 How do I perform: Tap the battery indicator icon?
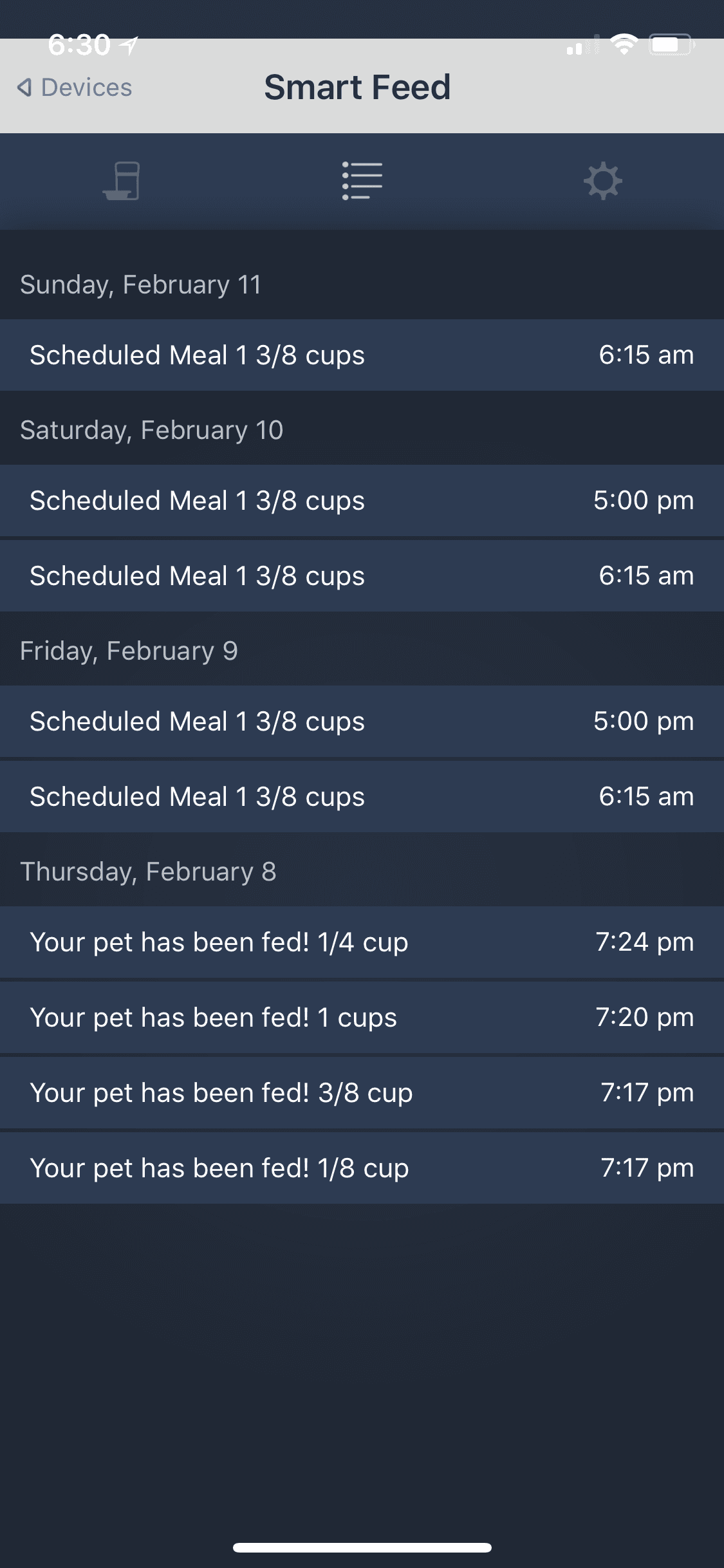[671, 45]
